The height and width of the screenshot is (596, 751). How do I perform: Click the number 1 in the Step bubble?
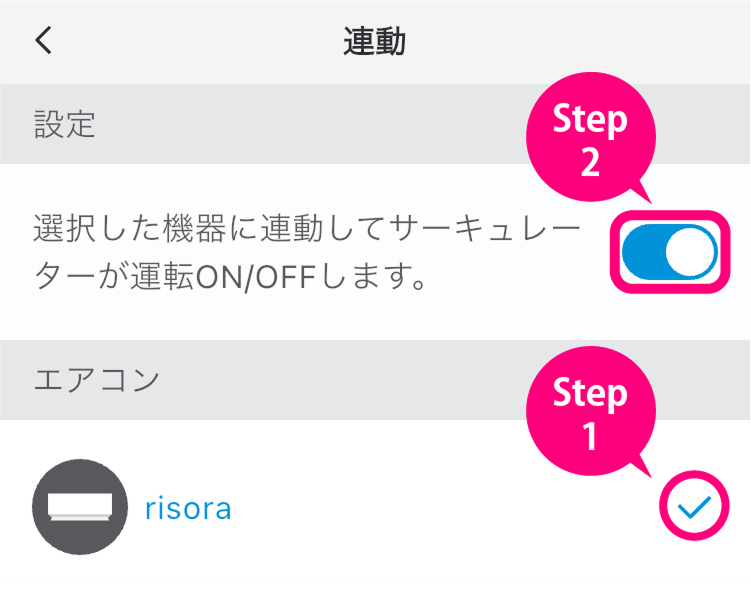tap(590, 436)
